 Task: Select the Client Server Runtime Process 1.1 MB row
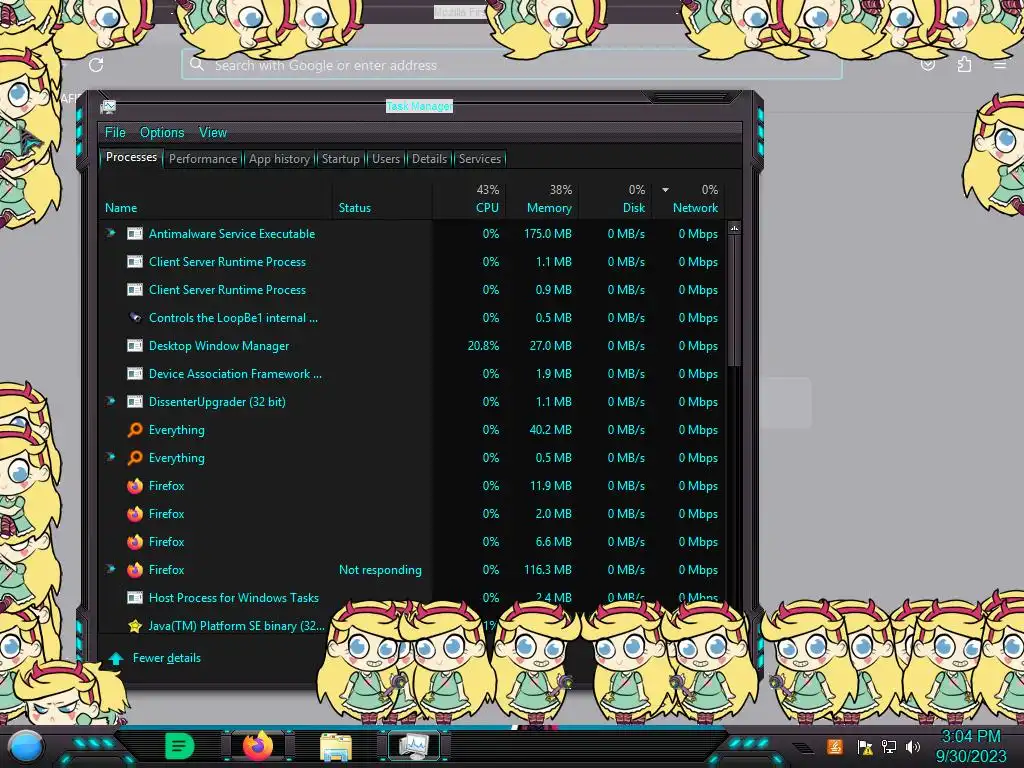pyautogui.click(x=413, y=262)
